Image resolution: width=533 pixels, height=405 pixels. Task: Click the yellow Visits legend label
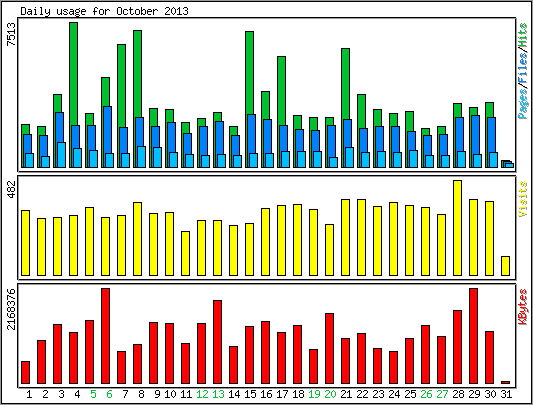click(523, 199)
